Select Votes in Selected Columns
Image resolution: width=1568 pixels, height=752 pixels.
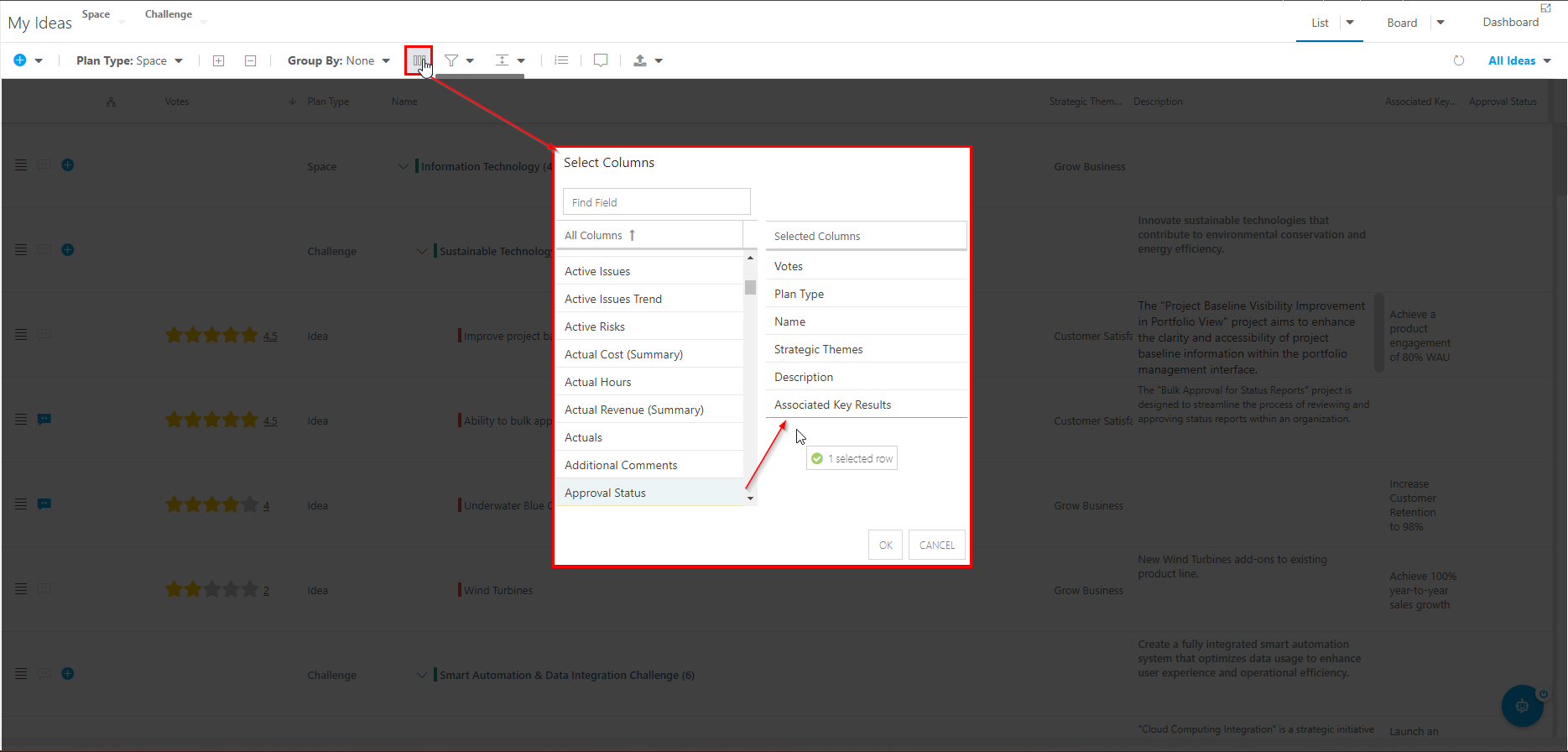click(866, 266)
